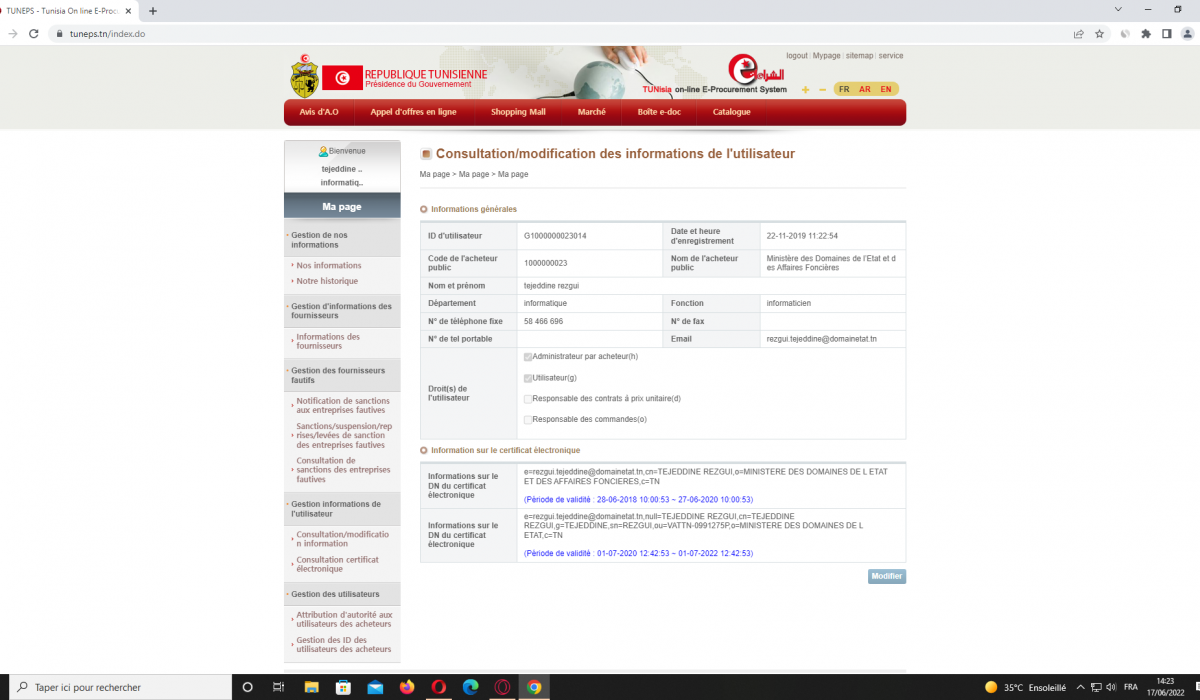Switch language to AR
Image resolution: width=1200 pixels, height=700 pixels.
click(865, 90)
